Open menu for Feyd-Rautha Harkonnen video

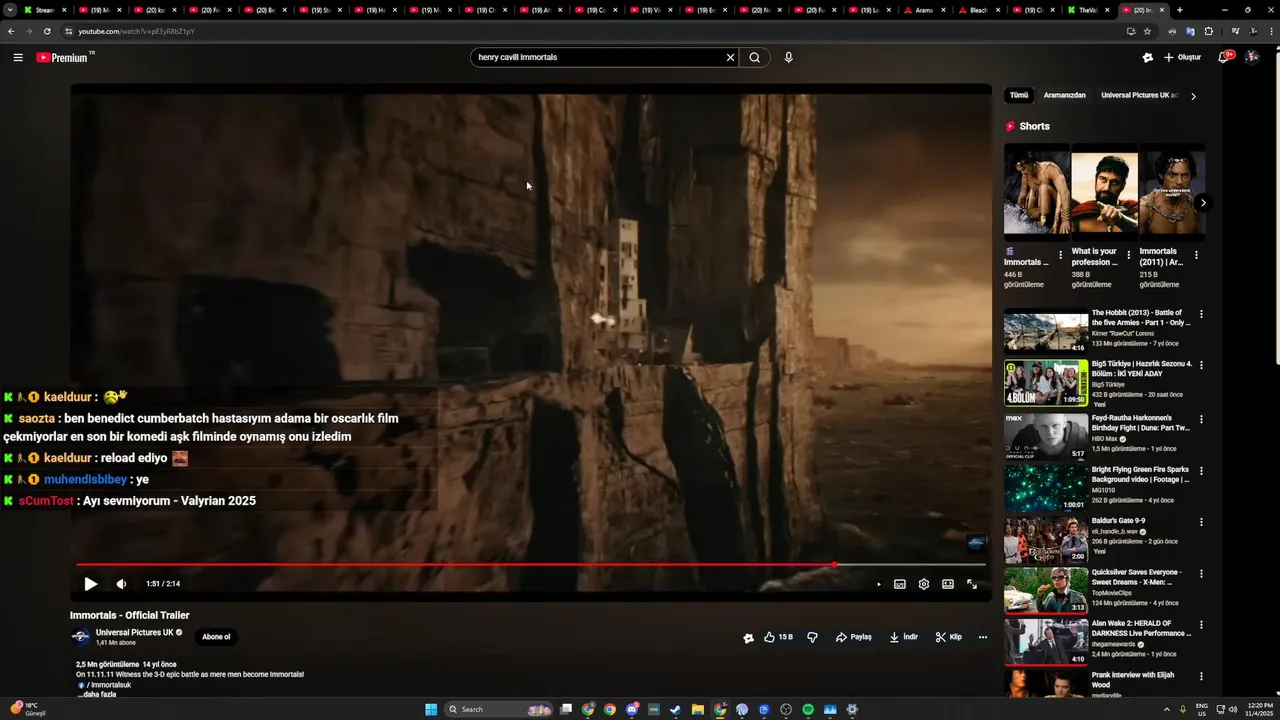point(1201,420)
